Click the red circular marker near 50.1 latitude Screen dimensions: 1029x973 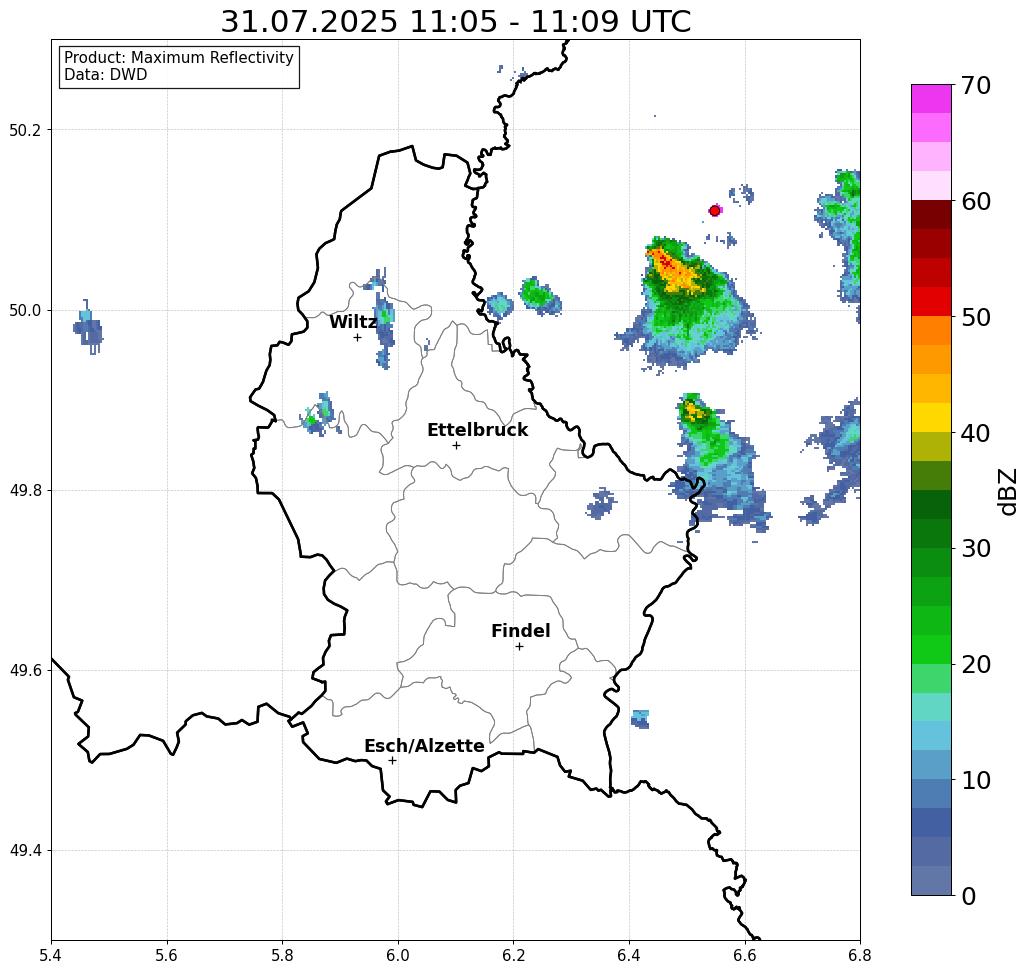715,211
